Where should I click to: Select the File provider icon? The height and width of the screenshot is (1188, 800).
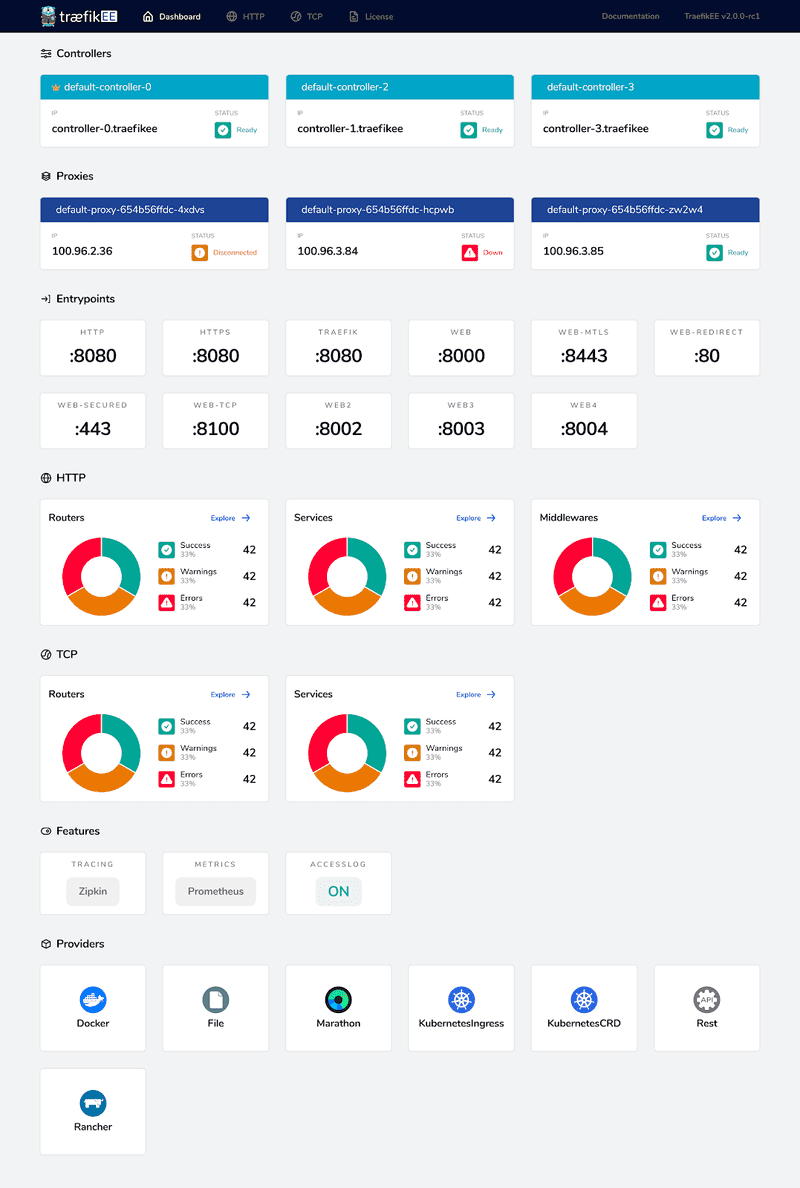click(215, 999)
